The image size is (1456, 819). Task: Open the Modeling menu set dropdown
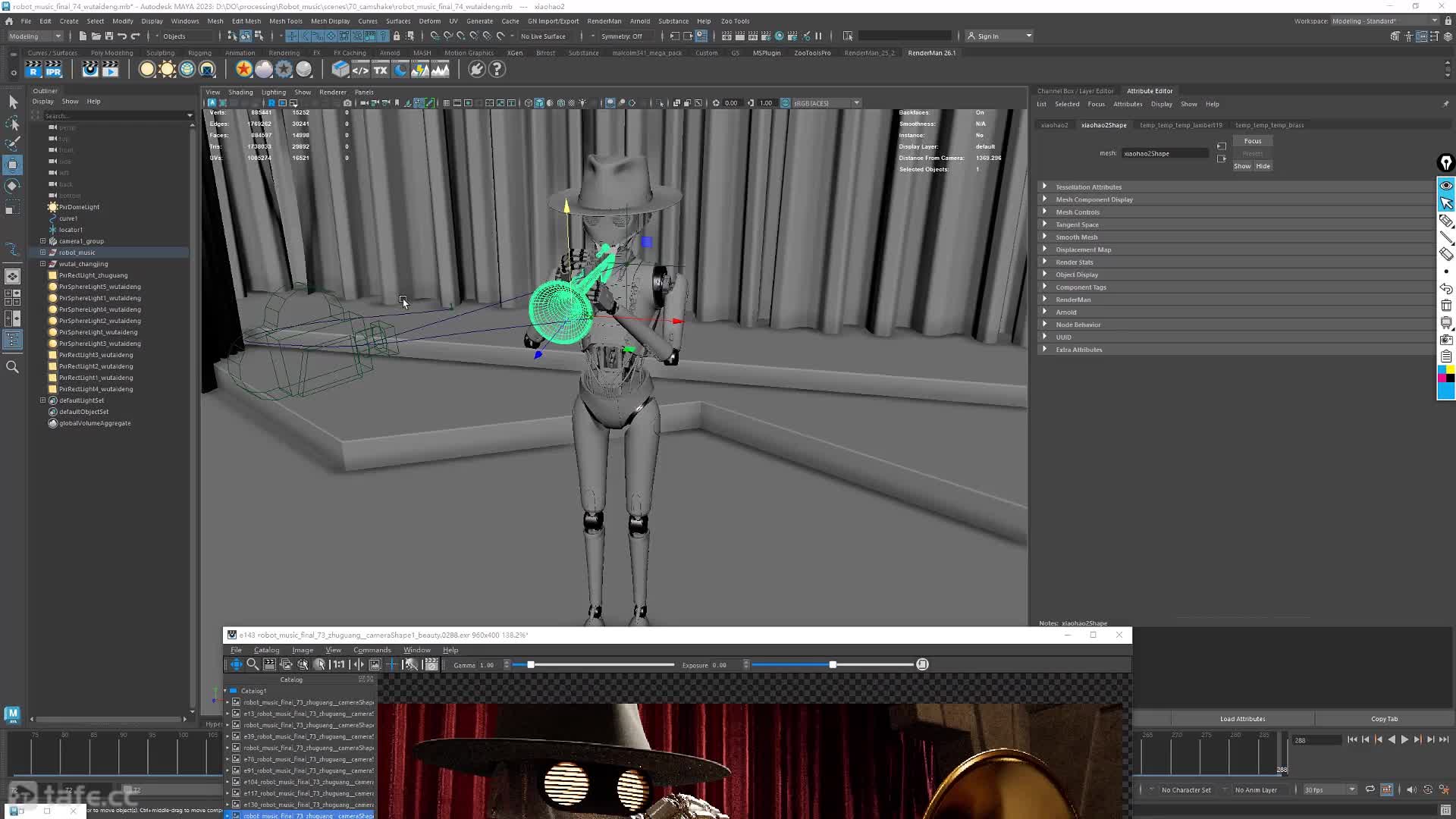pyautogui.click(x=35, y=36)
